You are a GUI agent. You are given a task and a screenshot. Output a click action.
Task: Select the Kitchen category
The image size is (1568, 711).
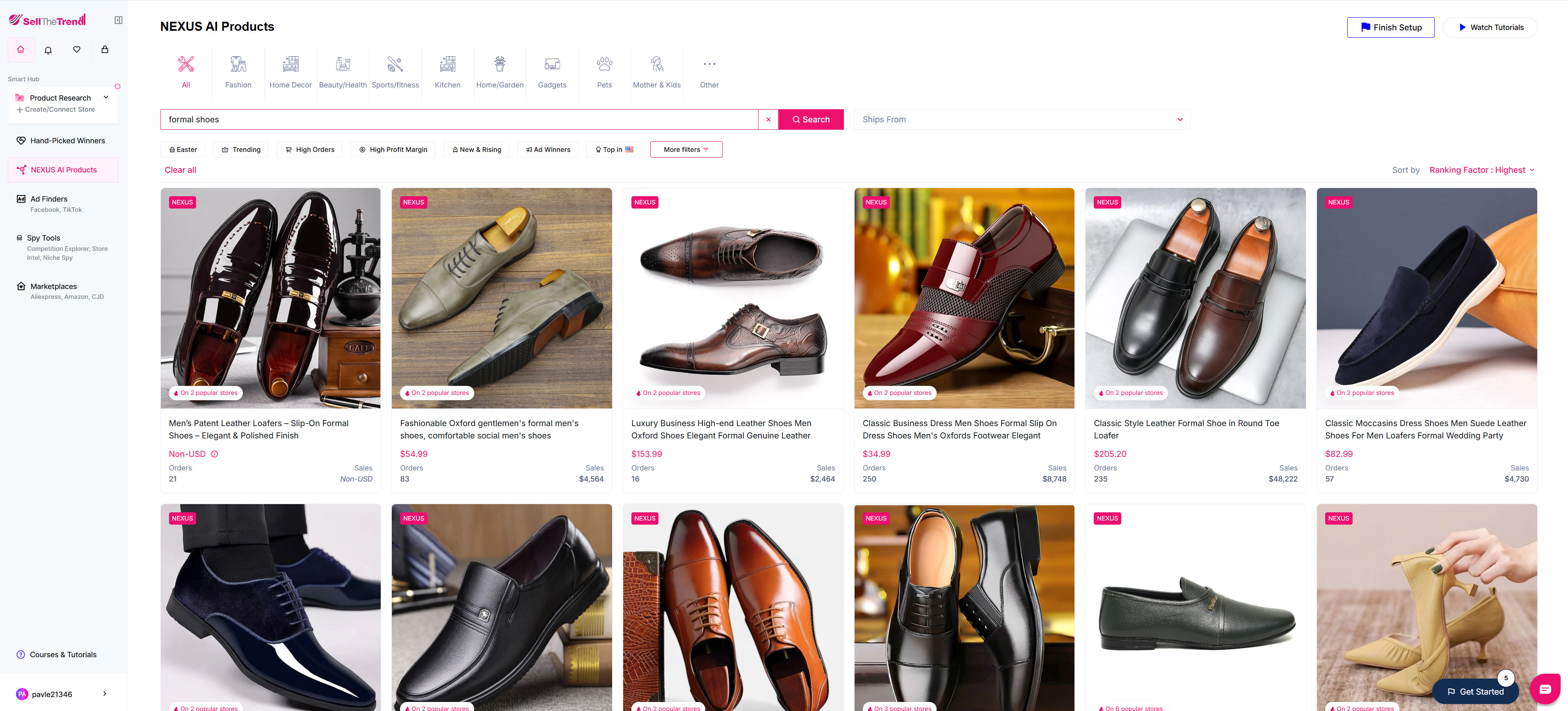(448, 71)
